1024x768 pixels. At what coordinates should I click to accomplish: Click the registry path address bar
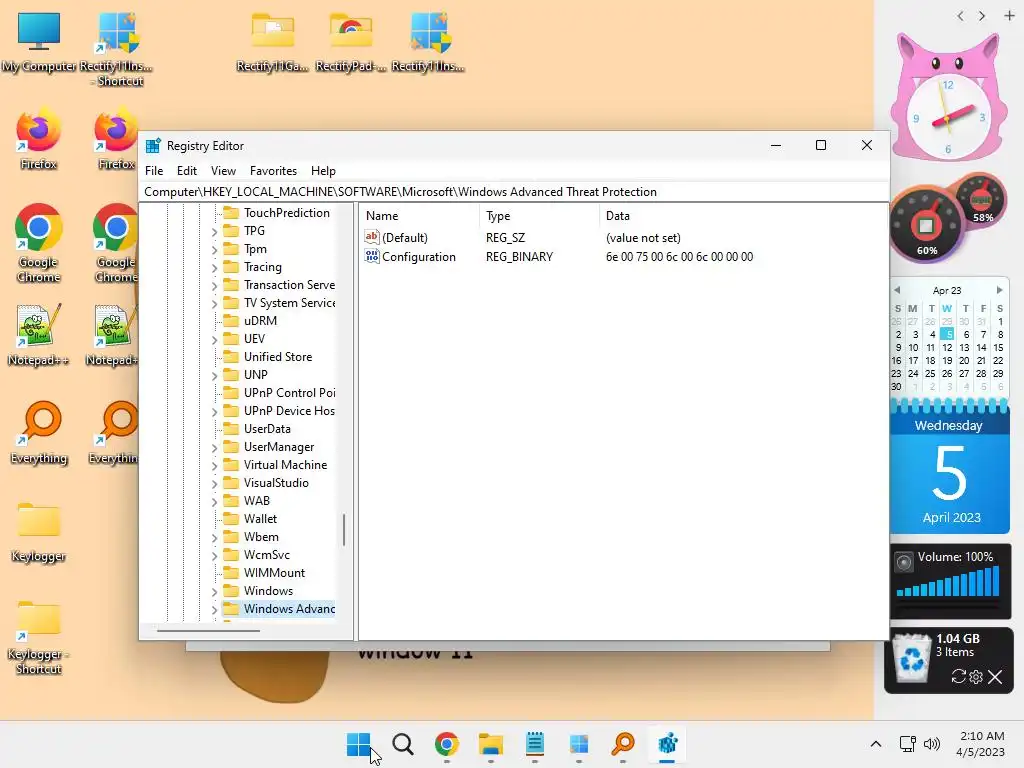[x=514, y=192]
